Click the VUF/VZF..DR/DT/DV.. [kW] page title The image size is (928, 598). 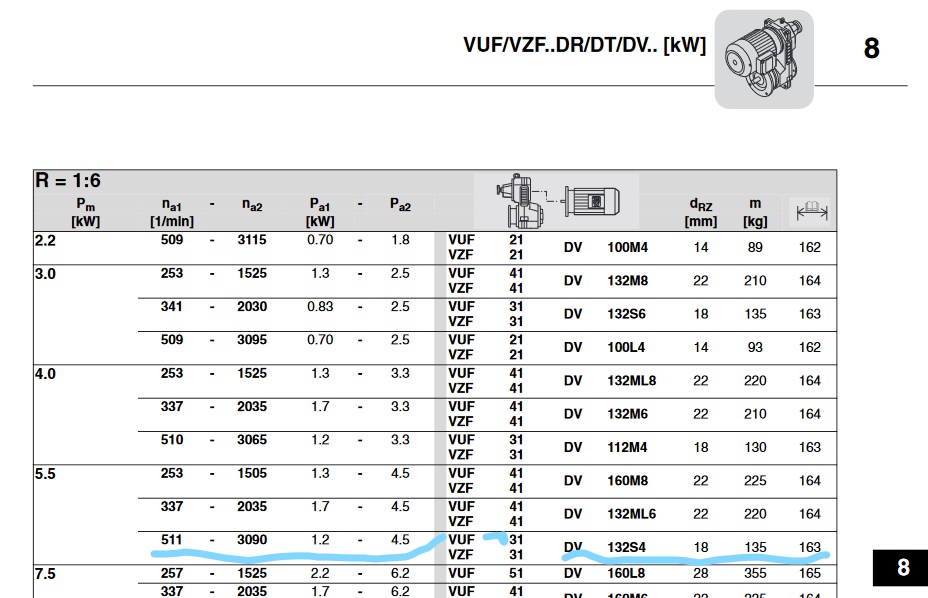pyautogui.click(x=584, y=45)
